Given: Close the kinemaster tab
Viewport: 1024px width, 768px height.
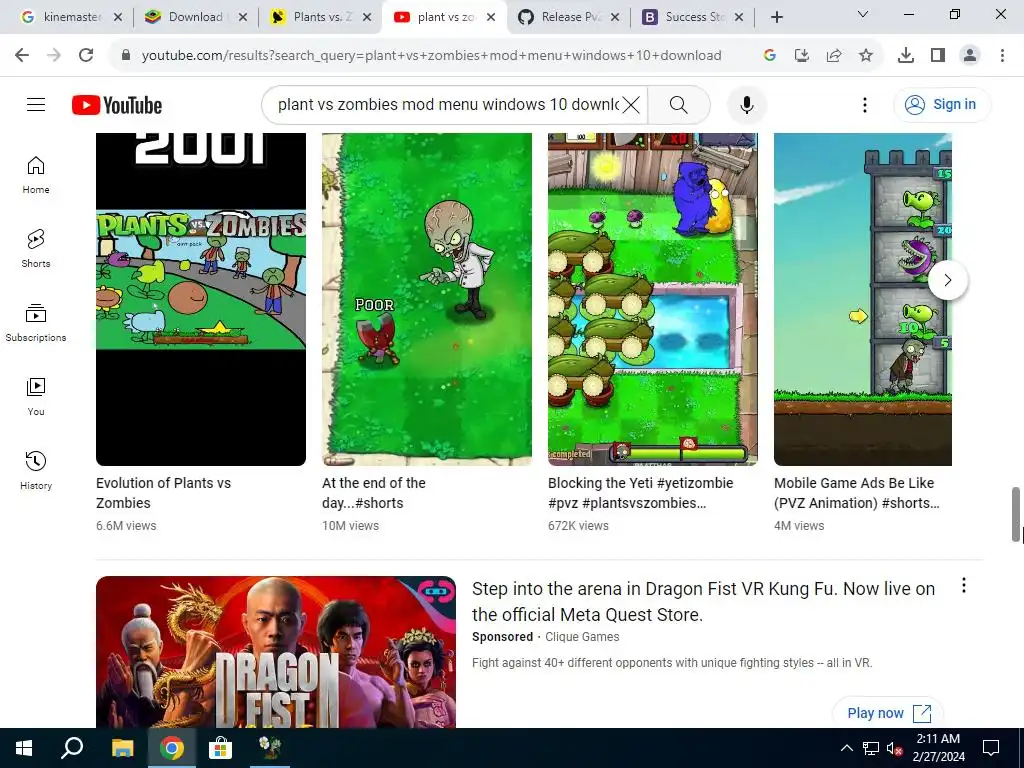Looking at the screenshot, I should click(118, 17).
